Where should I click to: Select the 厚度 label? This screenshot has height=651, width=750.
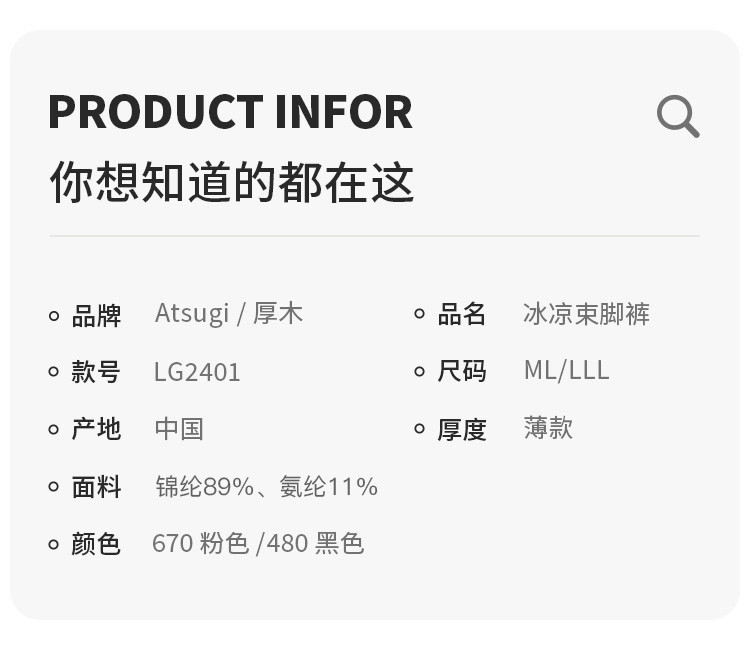click(462, 429)
